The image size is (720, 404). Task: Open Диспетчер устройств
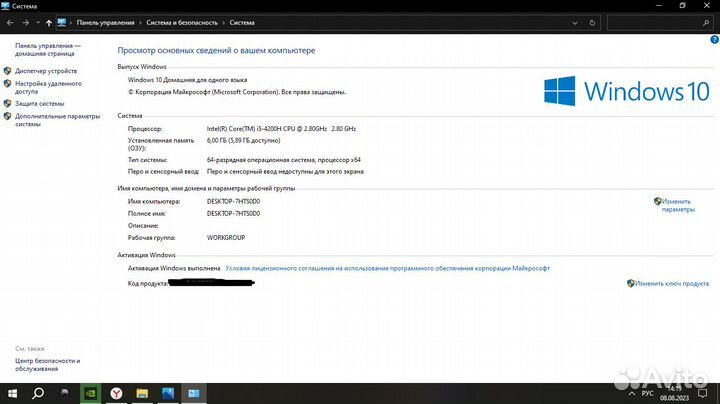(x=46, y=71)
